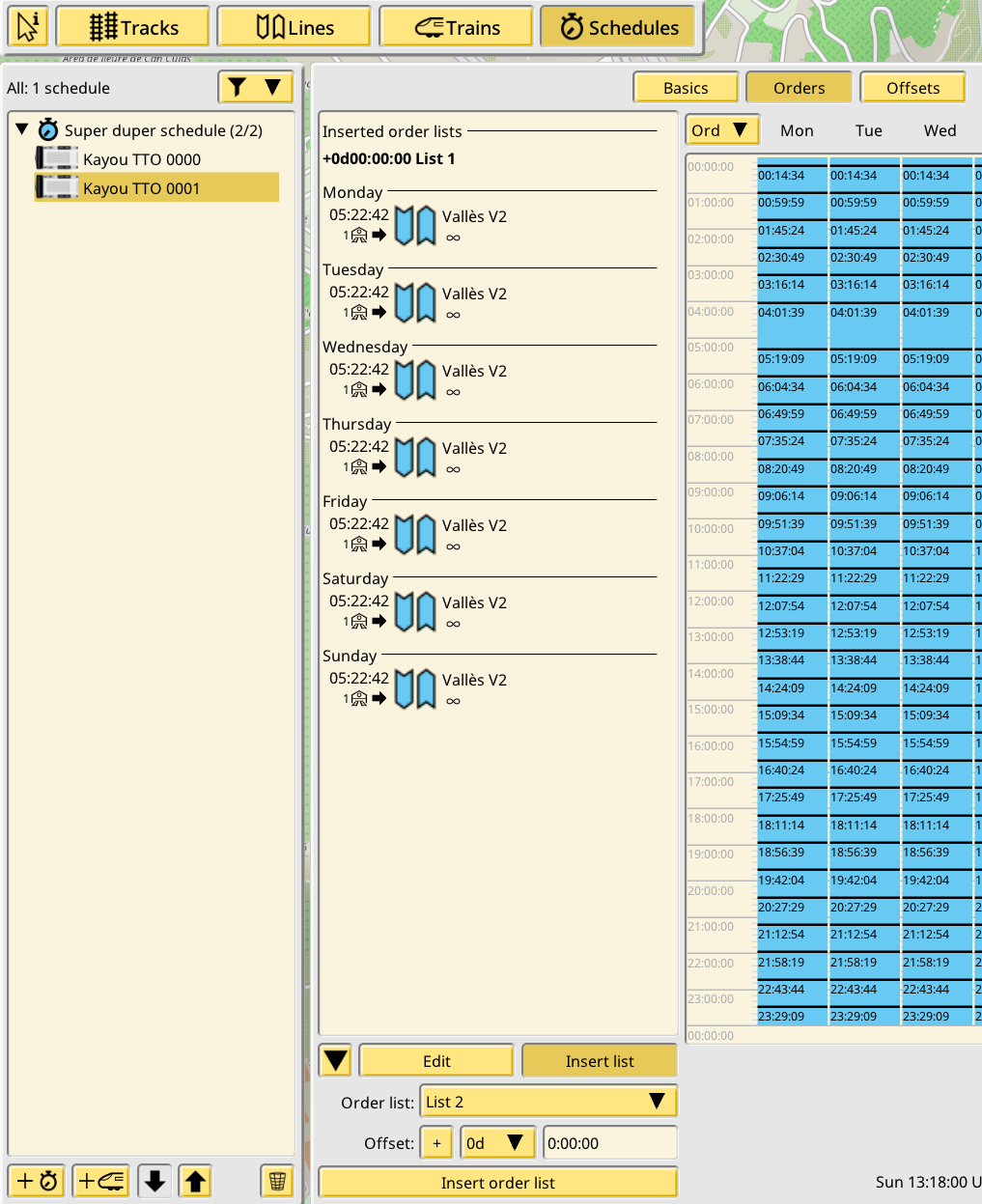Collapse the Super duper schedule tree

coord(22,129)
